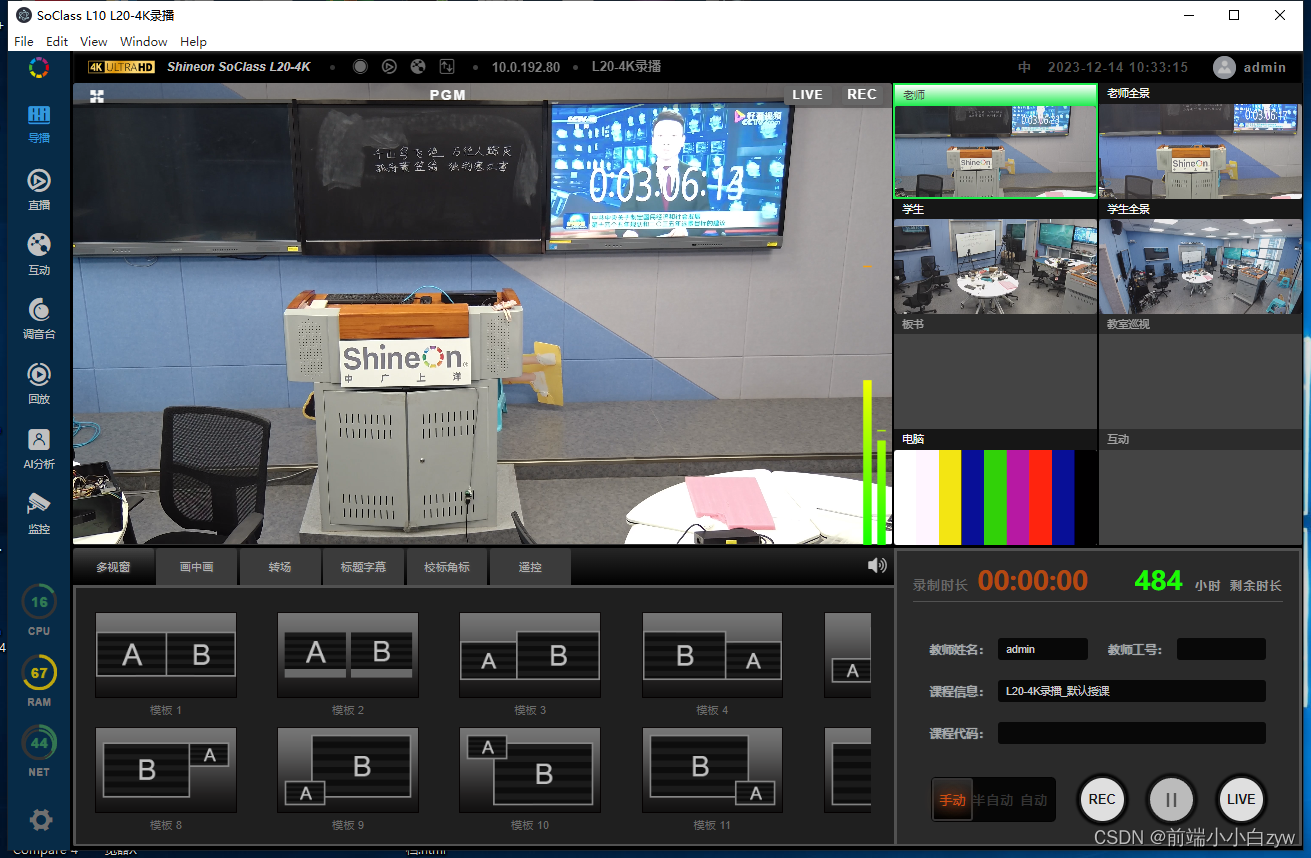Open the View menu

click(x=94, y=41)
